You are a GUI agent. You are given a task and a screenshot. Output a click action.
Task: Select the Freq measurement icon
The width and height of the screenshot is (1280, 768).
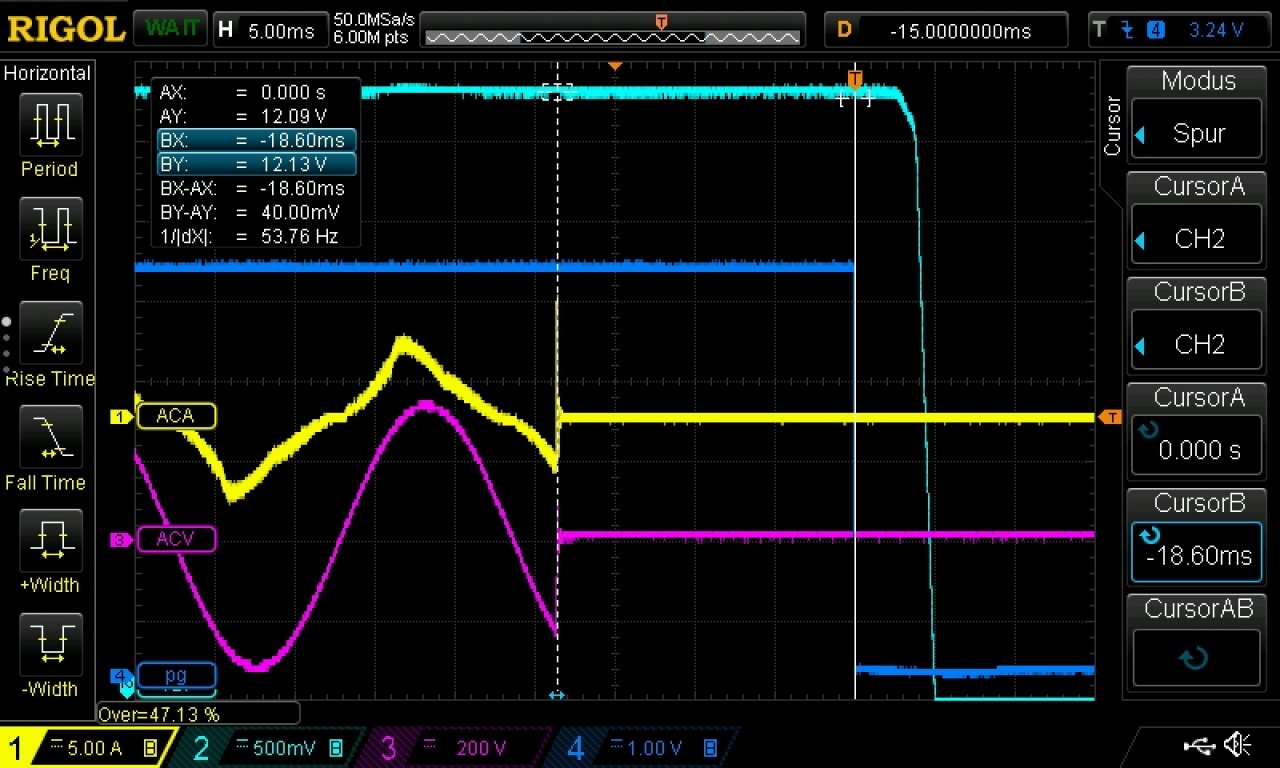coord(49,230)
